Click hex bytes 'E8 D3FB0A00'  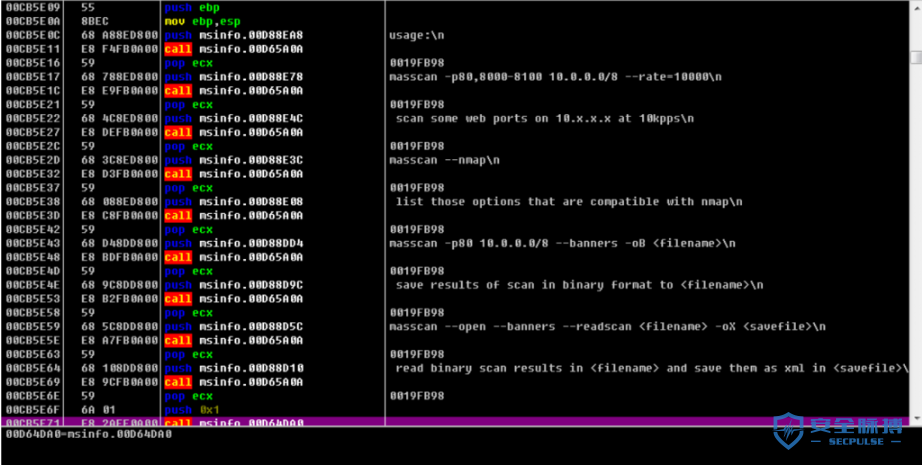[x=120, y=174]
